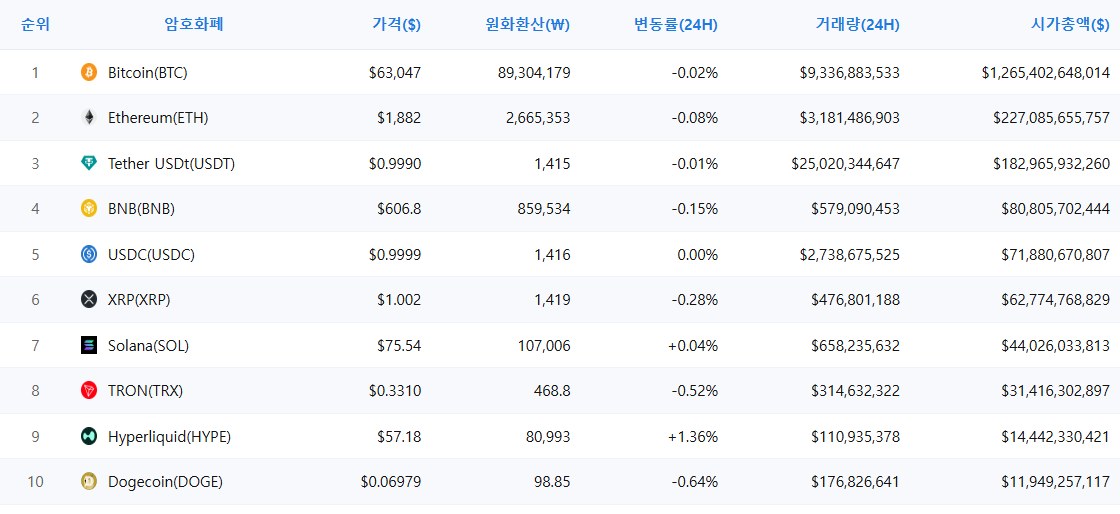
Task: Click Dogecoin's -0.64% change value
Action: tap(695, 483)
